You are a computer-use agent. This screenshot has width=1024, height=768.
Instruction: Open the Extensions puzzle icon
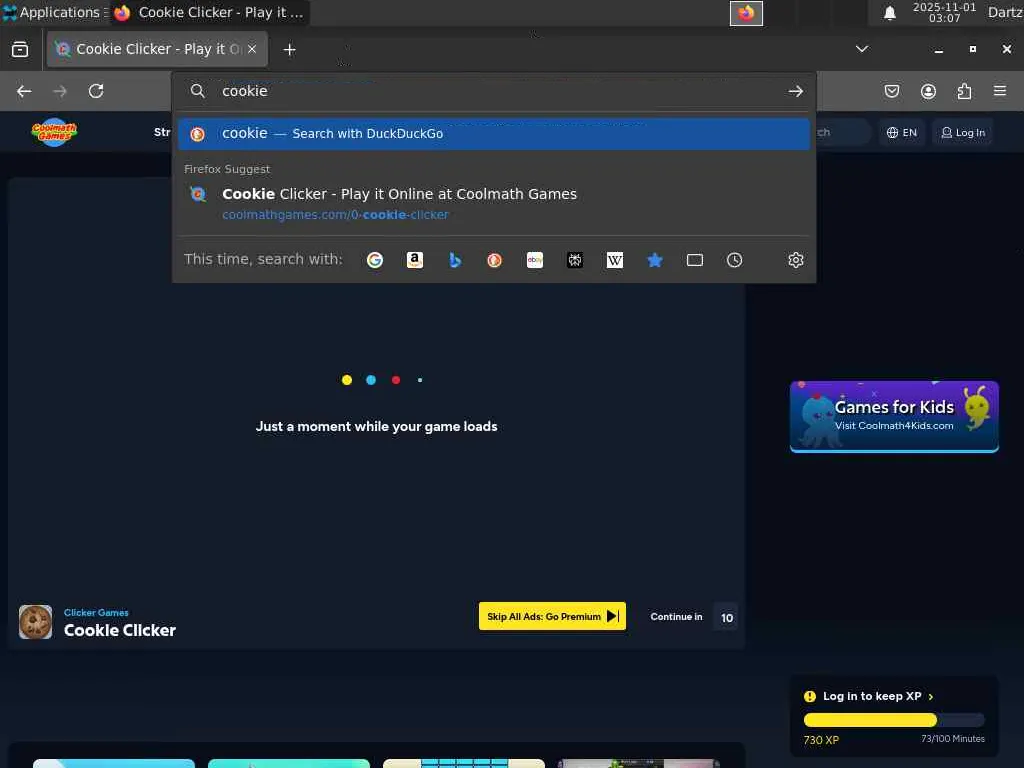click(x=964, y=91)
